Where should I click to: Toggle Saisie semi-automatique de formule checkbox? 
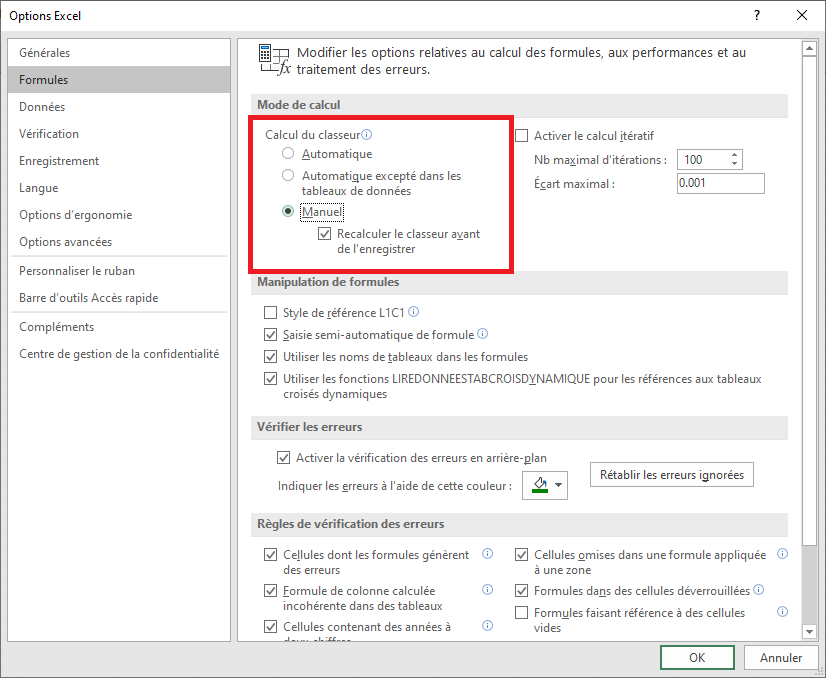(x=270, y=335)
